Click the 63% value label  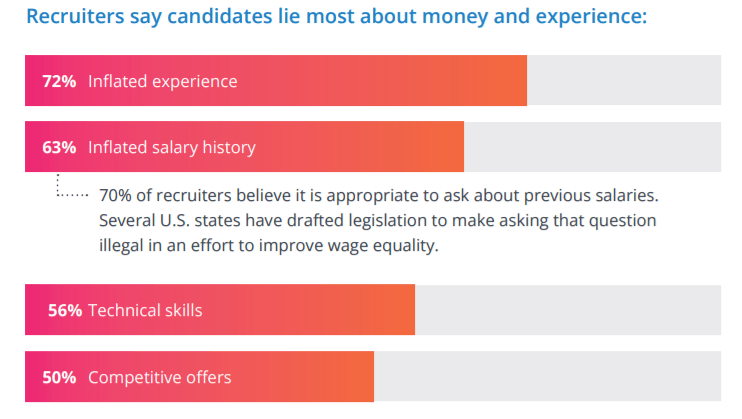[x=59, y=147]
